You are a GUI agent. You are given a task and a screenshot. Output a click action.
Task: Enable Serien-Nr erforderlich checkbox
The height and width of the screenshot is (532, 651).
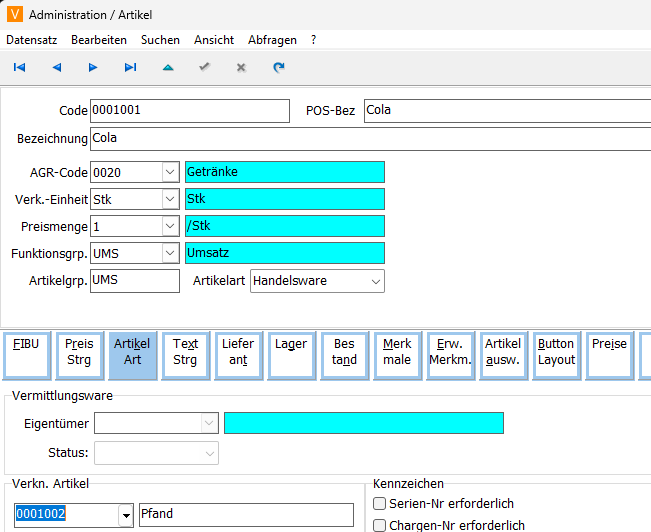(x=379, y=504)
